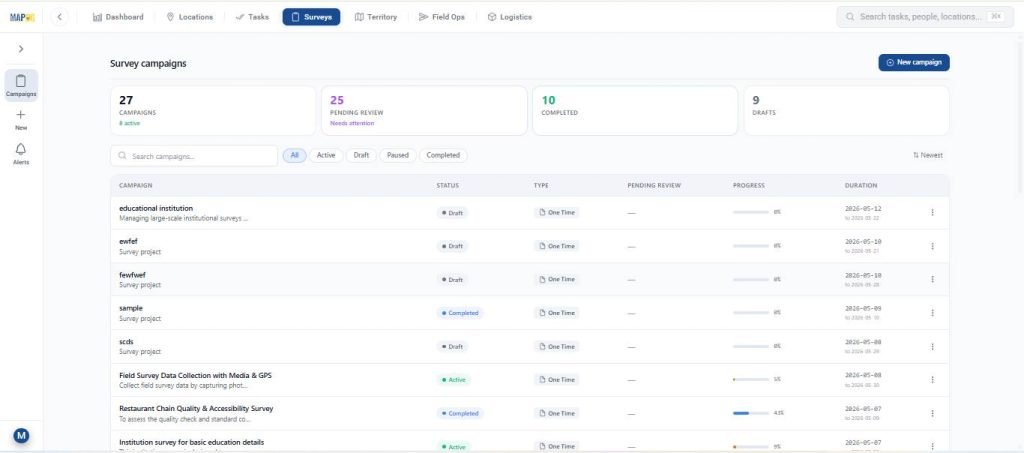Viewport: 1024px width, 453px height.
Task: Open Restaurant Chain Quality & Accessibility Survey
Action: point(196,409)
